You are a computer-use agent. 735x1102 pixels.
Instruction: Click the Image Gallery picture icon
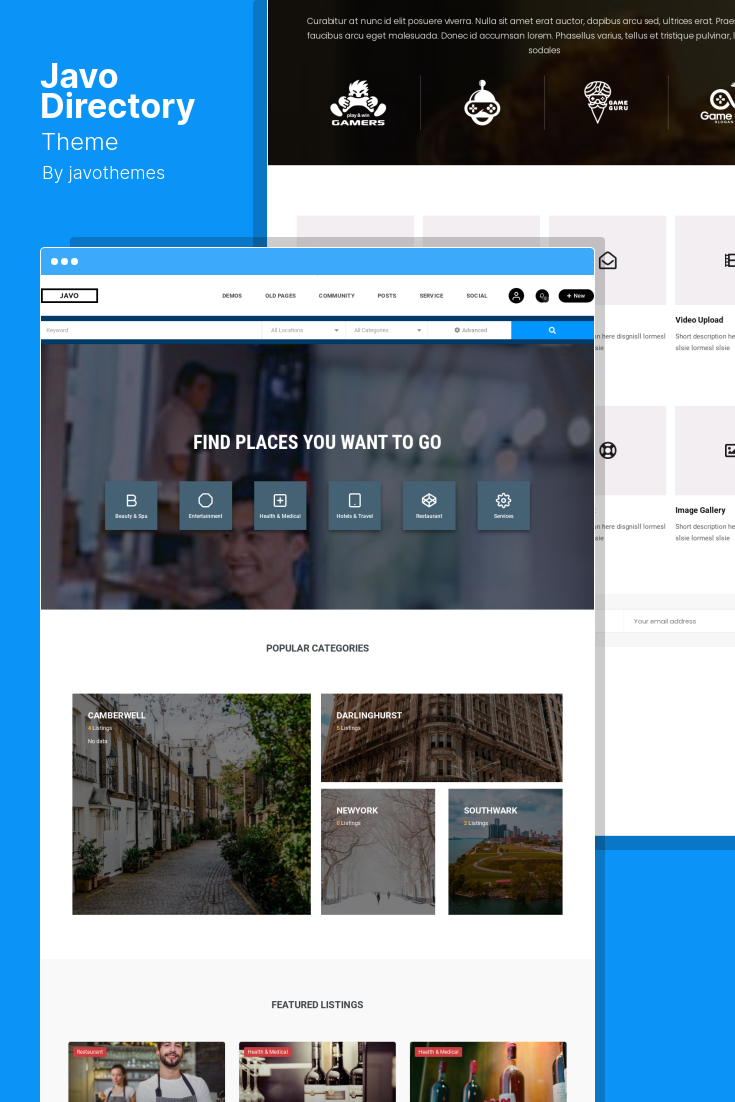point(729,450)
